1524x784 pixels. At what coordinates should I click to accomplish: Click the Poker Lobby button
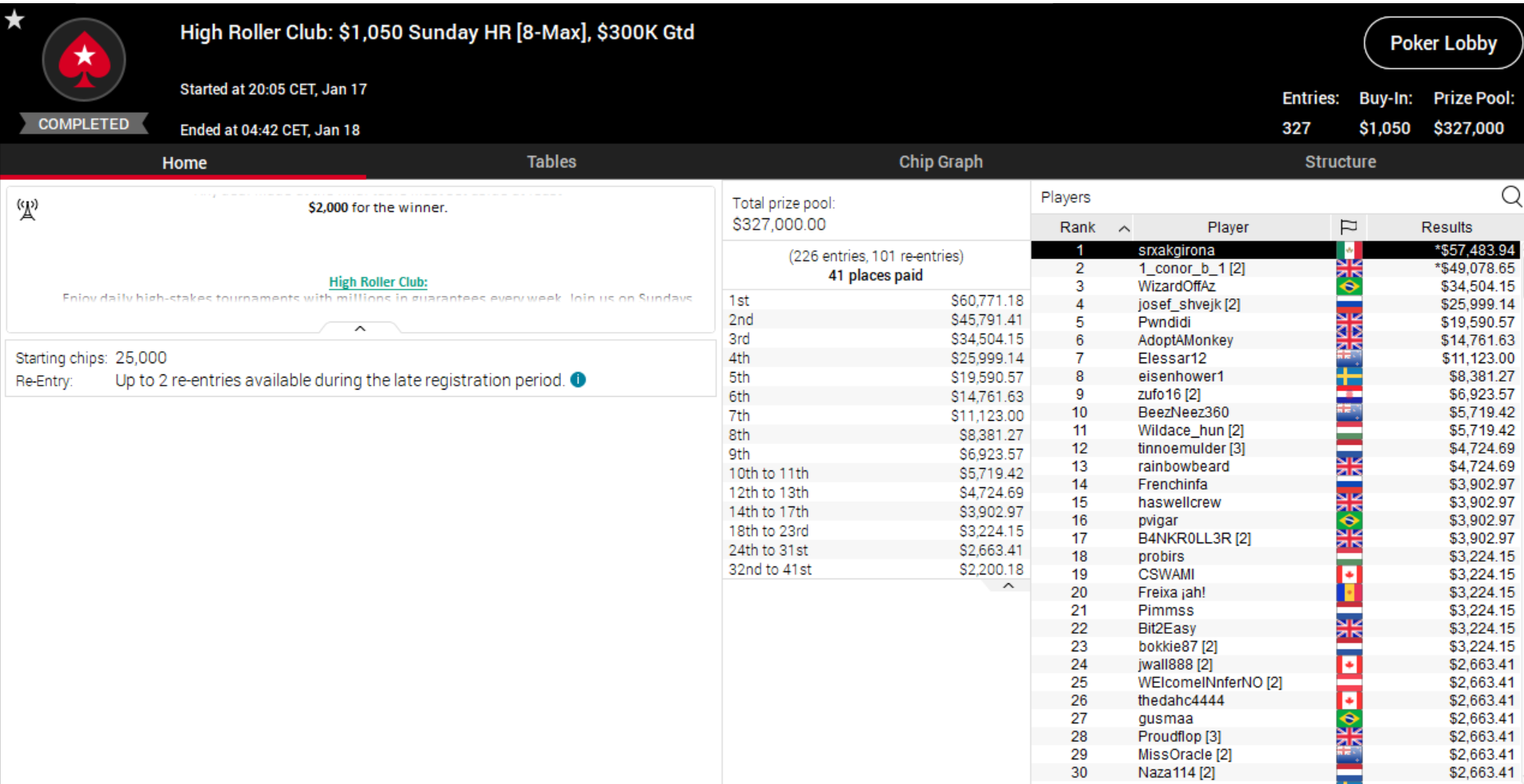(1442, 43)
